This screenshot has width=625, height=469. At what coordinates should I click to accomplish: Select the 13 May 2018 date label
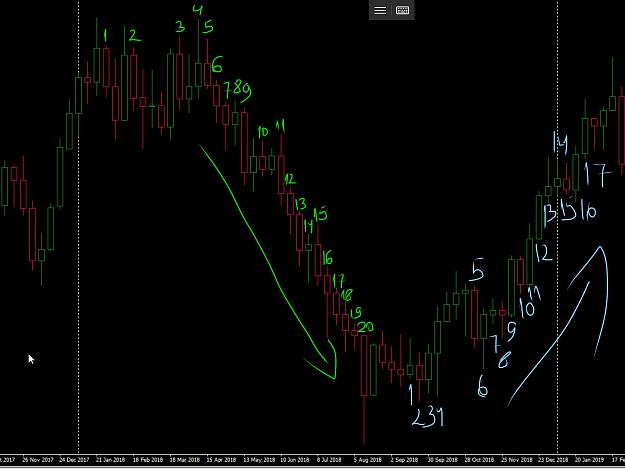(259, 460)
